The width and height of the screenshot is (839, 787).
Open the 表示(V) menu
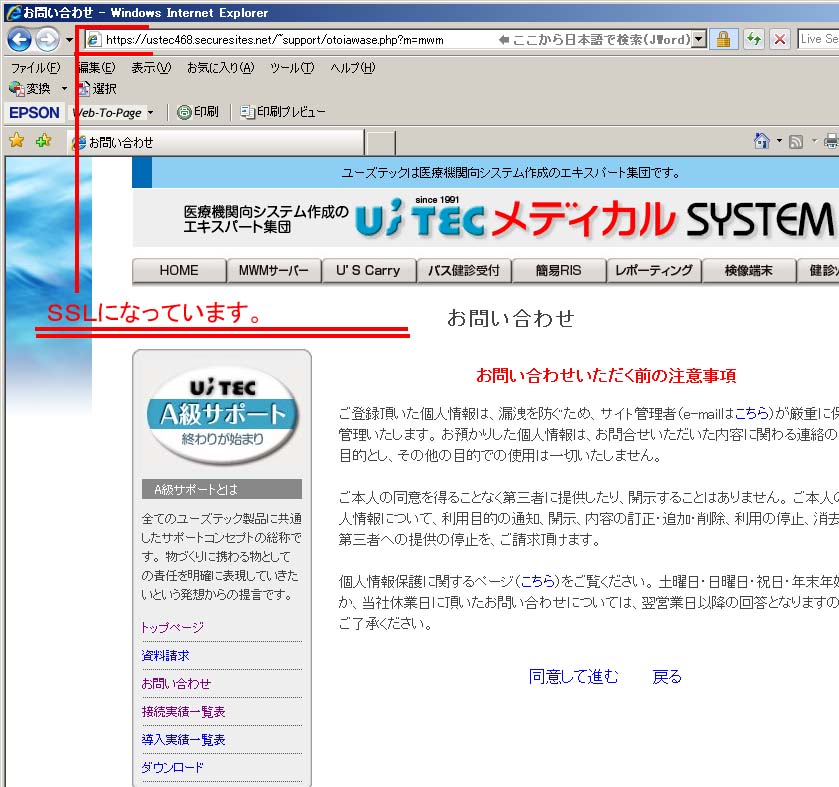pos(151,68)
